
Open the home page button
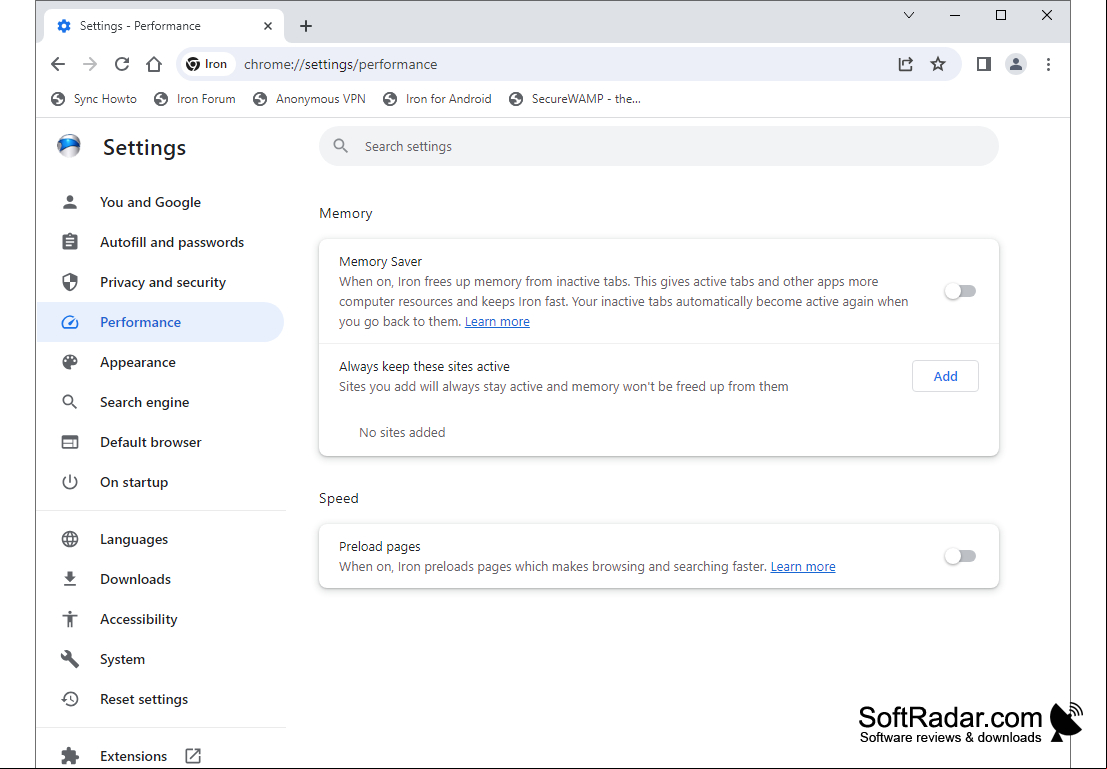pos(154,64)
